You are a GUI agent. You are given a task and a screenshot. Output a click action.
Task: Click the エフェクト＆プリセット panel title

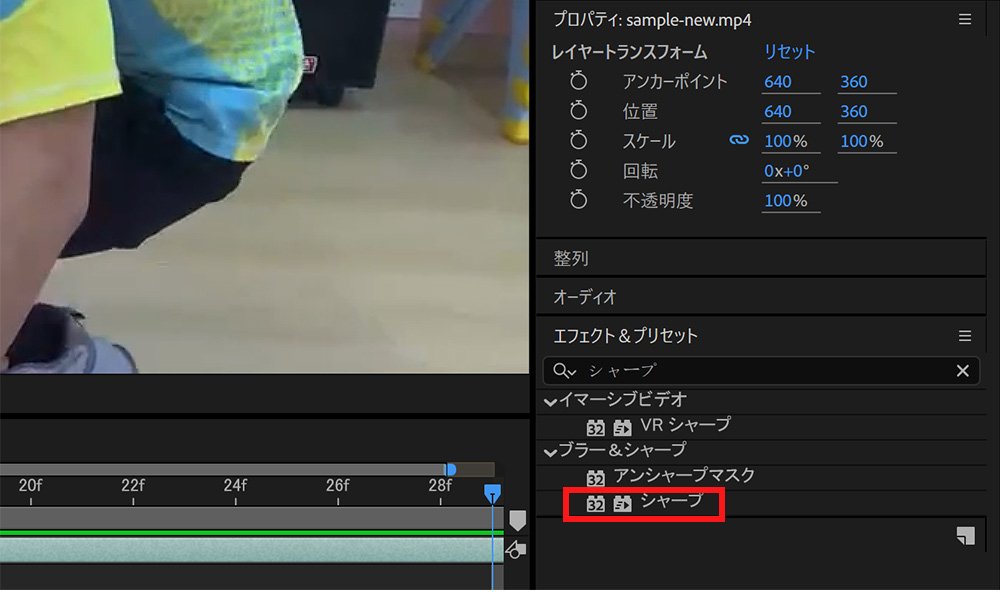pos(625,336)
